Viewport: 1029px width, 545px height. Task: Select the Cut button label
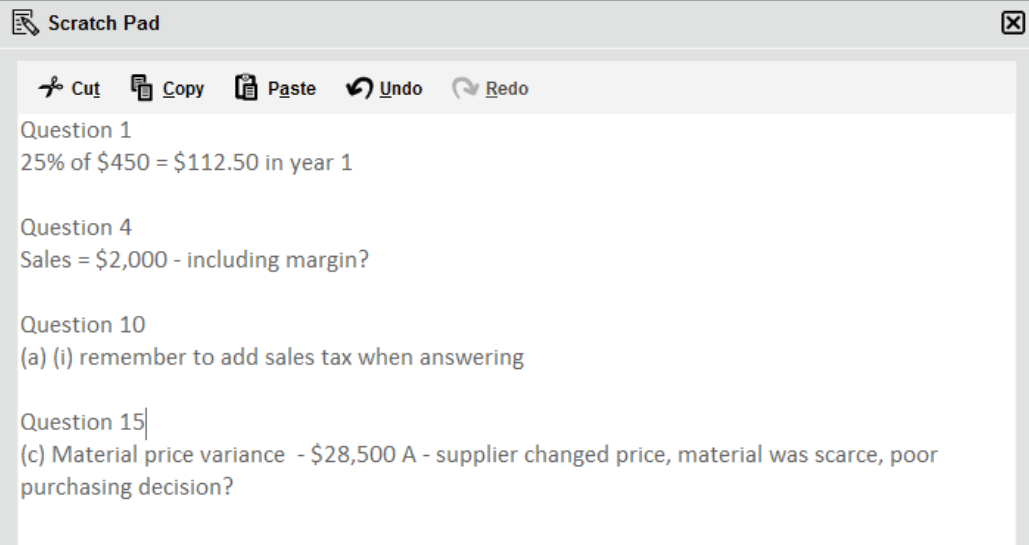(85, 89)
